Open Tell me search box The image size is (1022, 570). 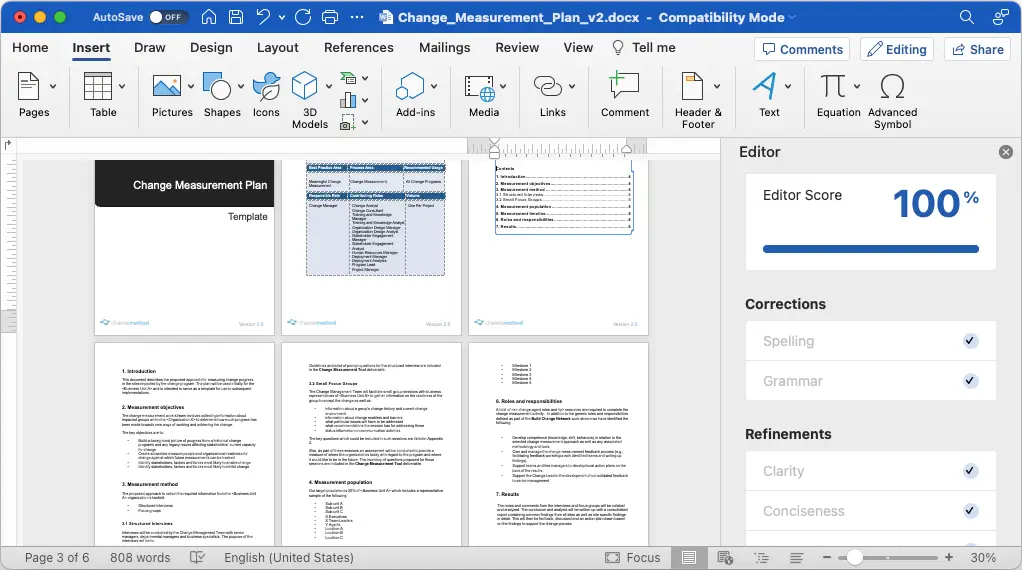644,48
